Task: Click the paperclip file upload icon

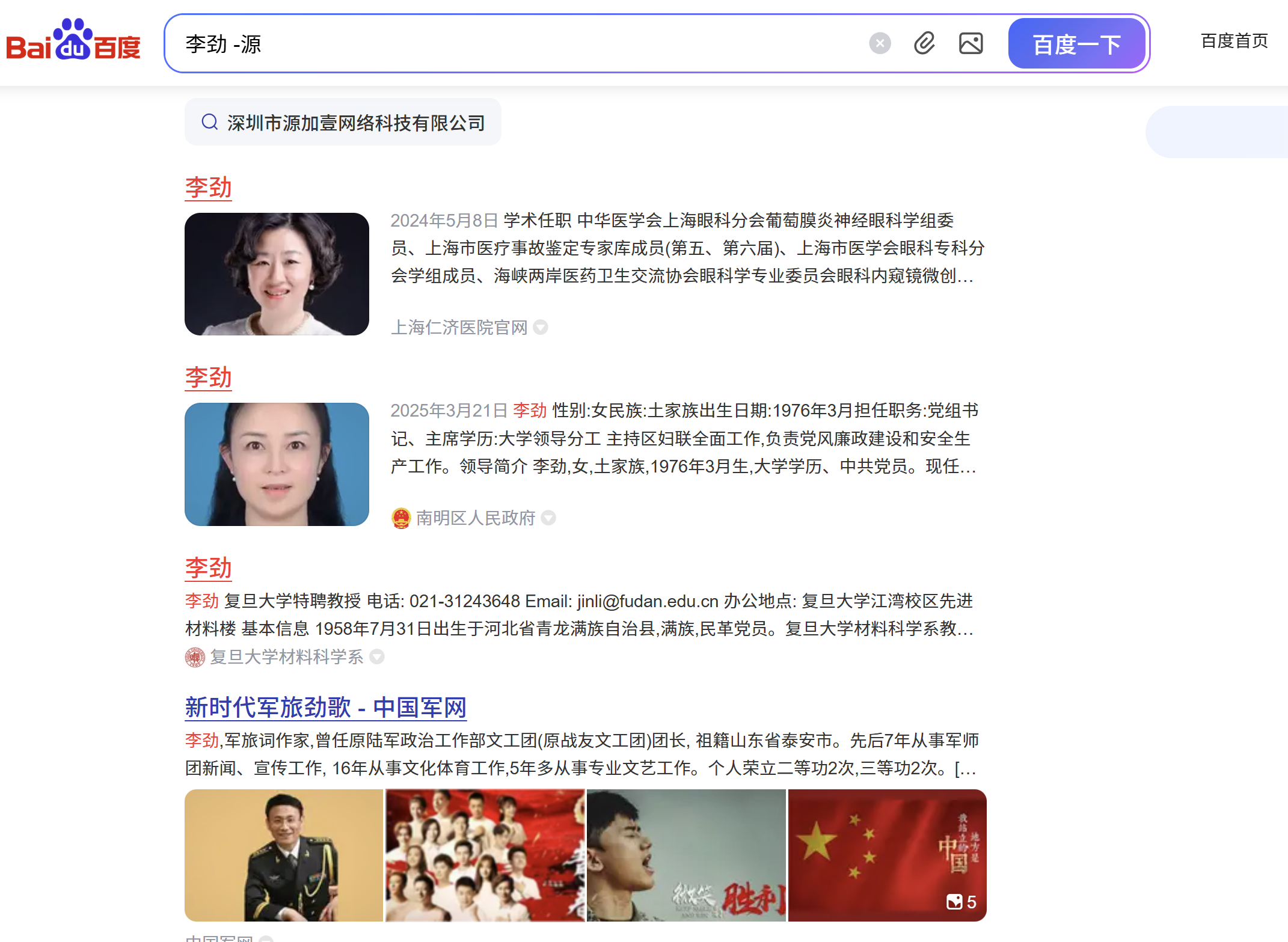Action: (x=924, y=43)
